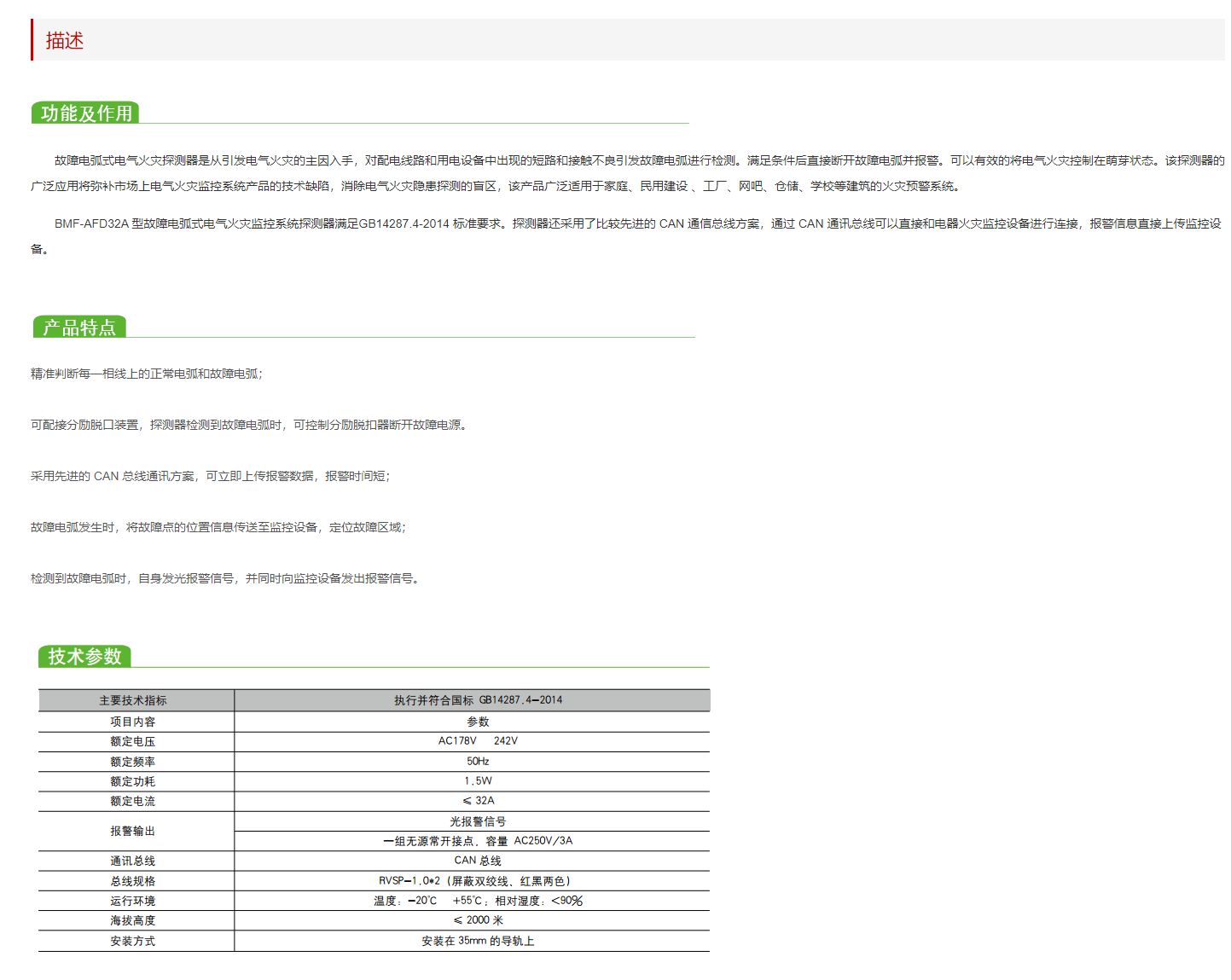Select the 功能及作用 green section label
1231x980 pixels.
point(85,113)
